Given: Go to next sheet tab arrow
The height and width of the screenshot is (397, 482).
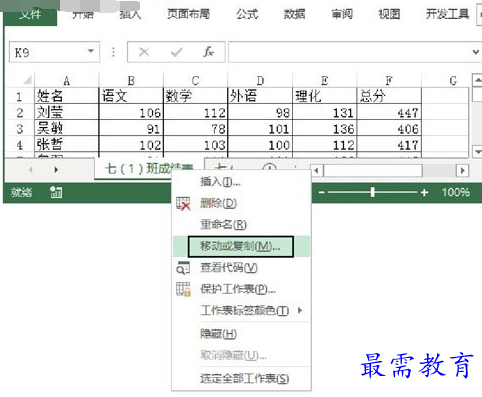Looking at the screenshot, I should pos(56,170).
